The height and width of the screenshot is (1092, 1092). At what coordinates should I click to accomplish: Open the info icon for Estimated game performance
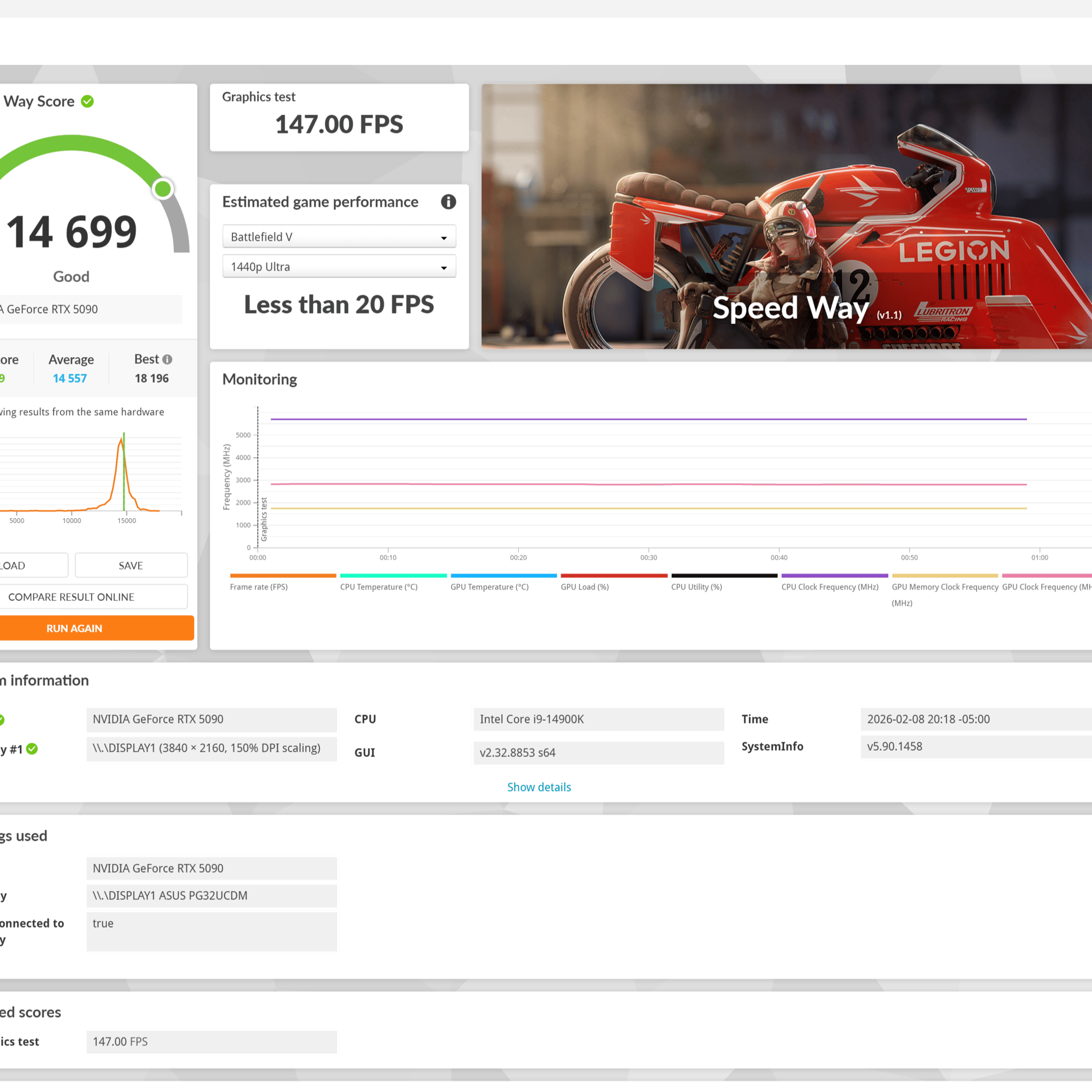tap(448, 202)
